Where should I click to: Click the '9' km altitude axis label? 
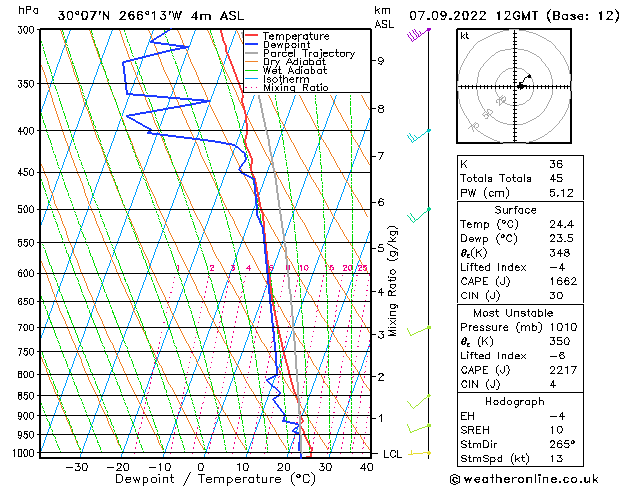pos(380,61)
